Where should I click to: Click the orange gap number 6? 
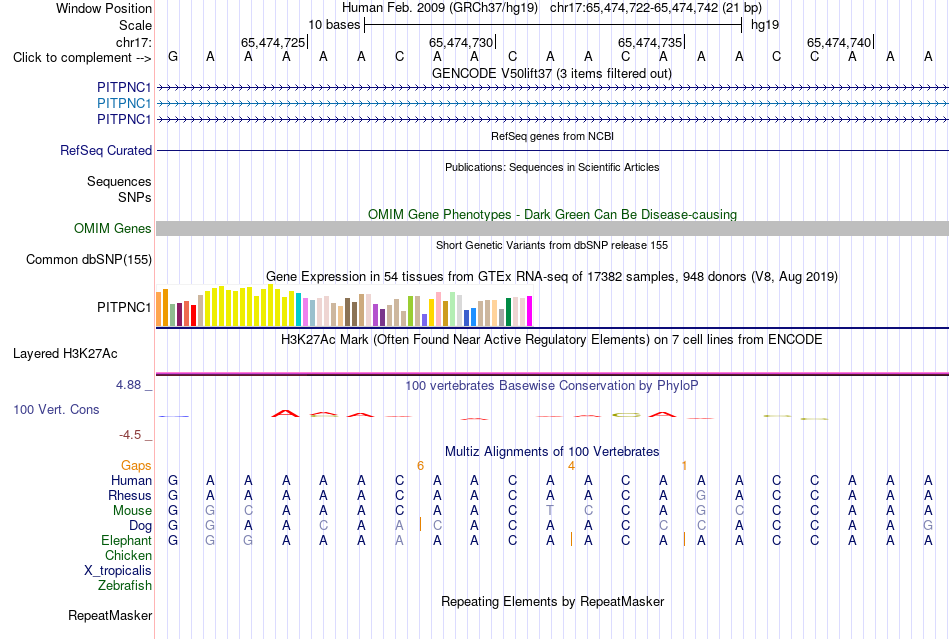click(x=420, y=466)
